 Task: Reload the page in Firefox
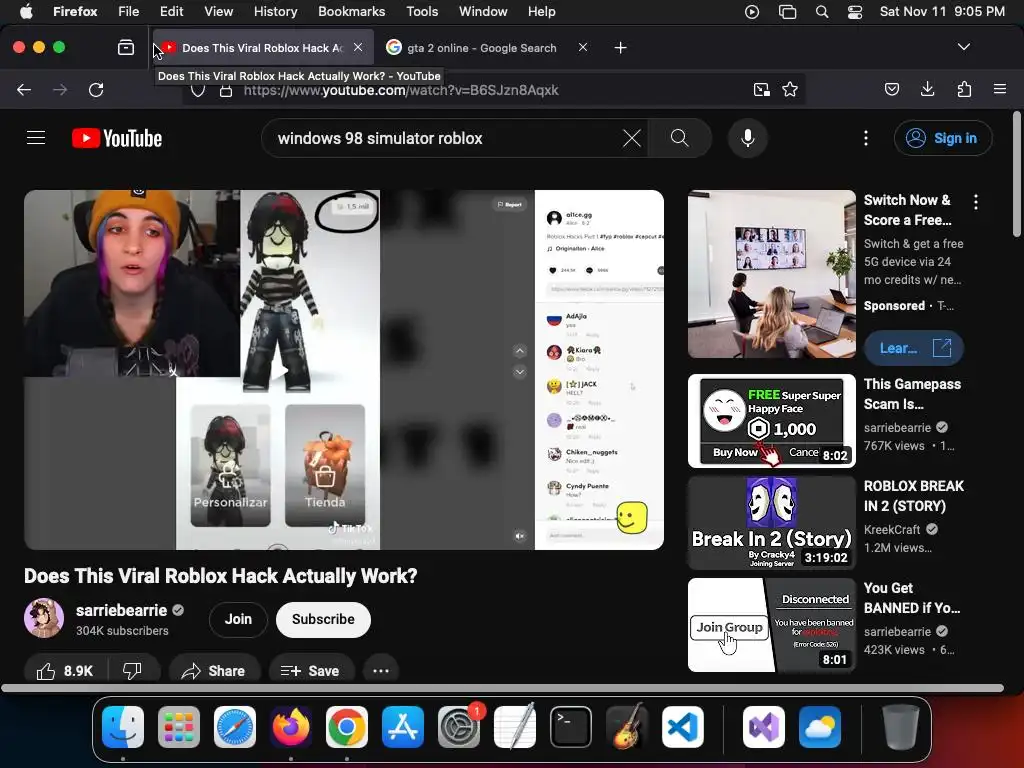tap(96, 89)
